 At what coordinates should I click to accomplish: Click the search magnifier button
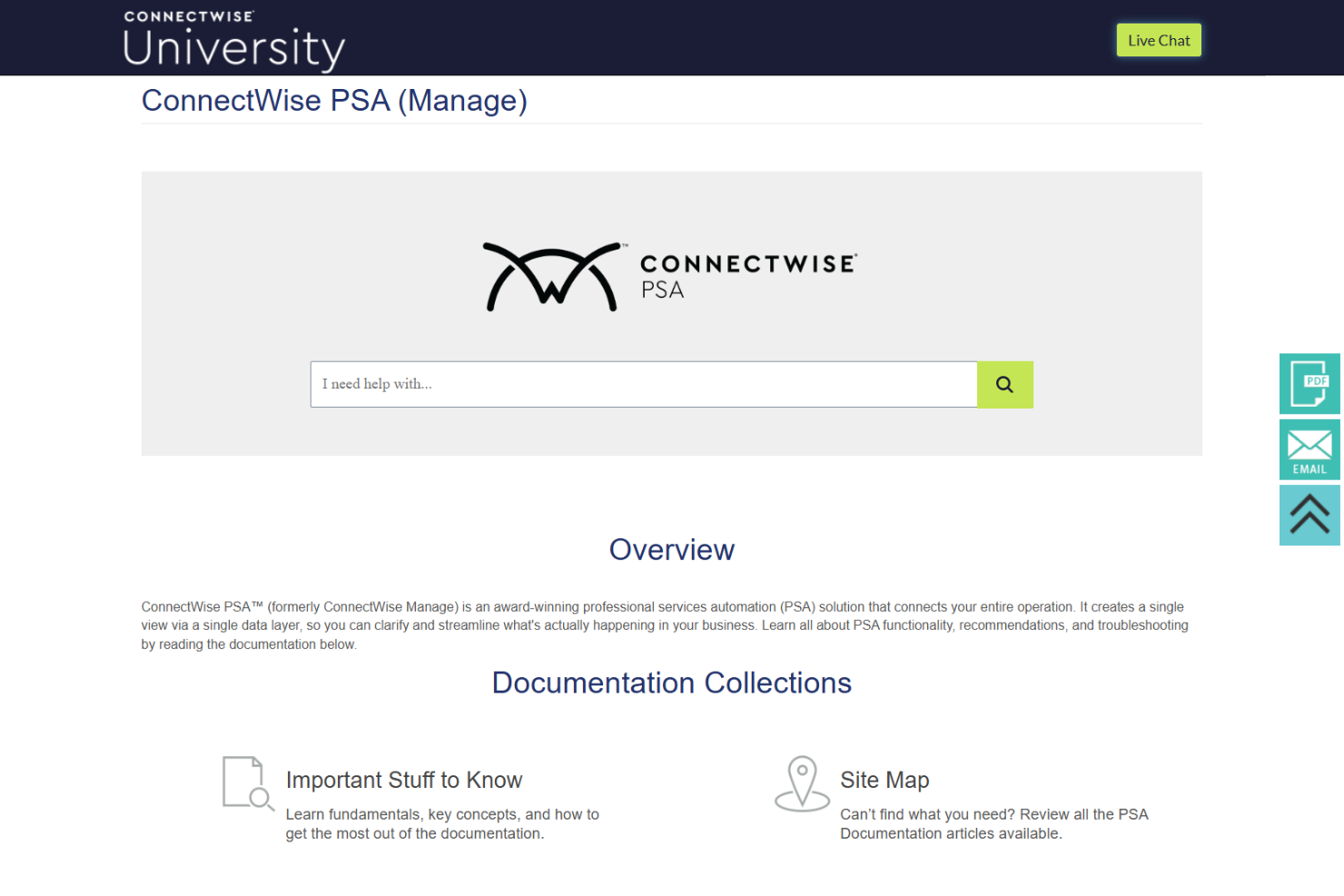click(x=1004, y=384)
